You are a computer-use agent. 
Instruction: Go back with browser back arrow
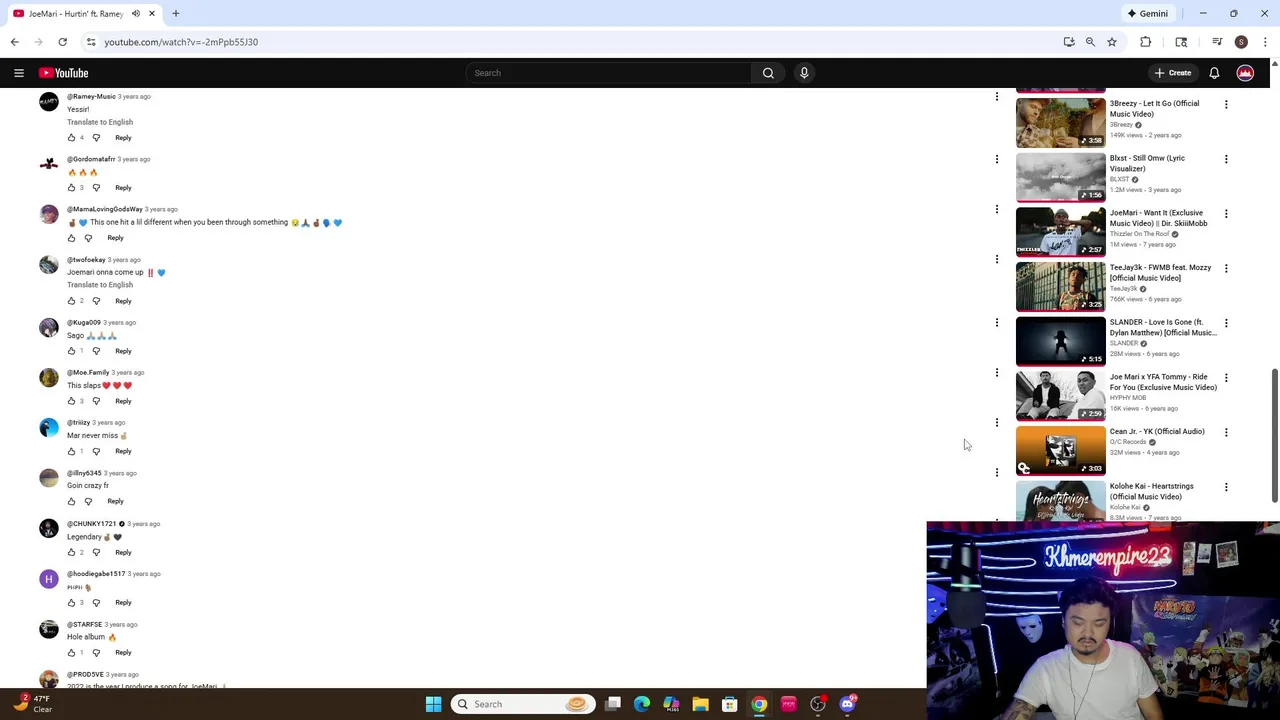[x=14, y=42]
